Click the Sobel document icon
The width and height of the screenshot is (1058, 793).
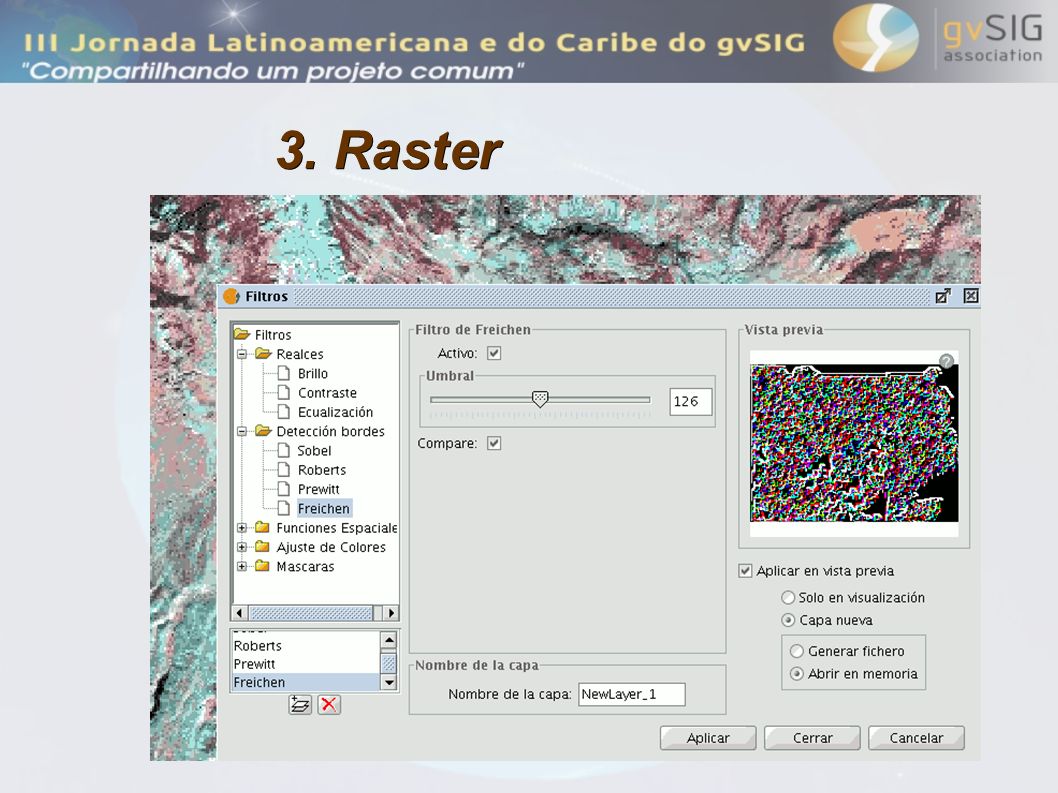point(284,450)
